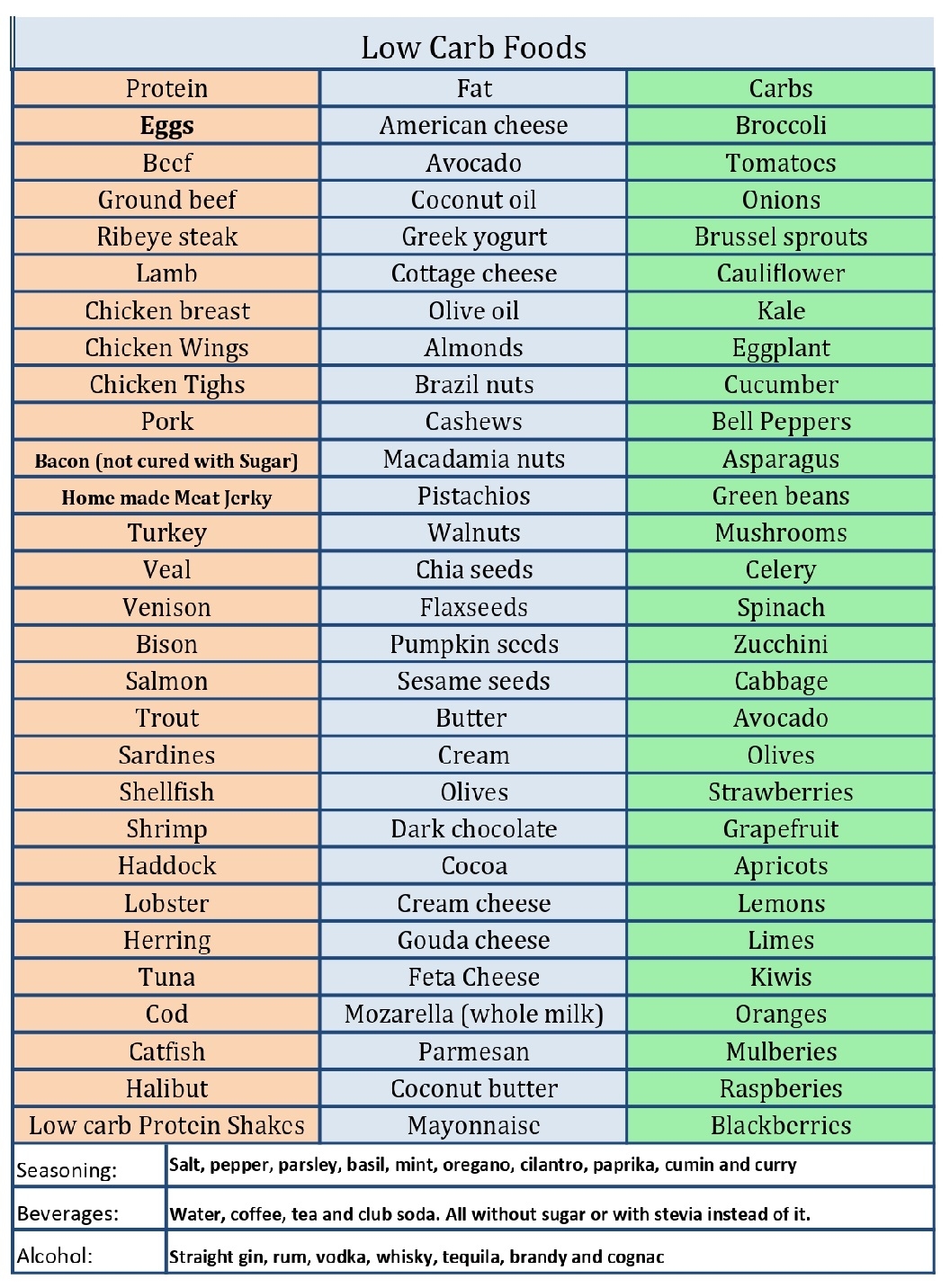Click the Brussel sprouts cell

(x=780, y=237)
